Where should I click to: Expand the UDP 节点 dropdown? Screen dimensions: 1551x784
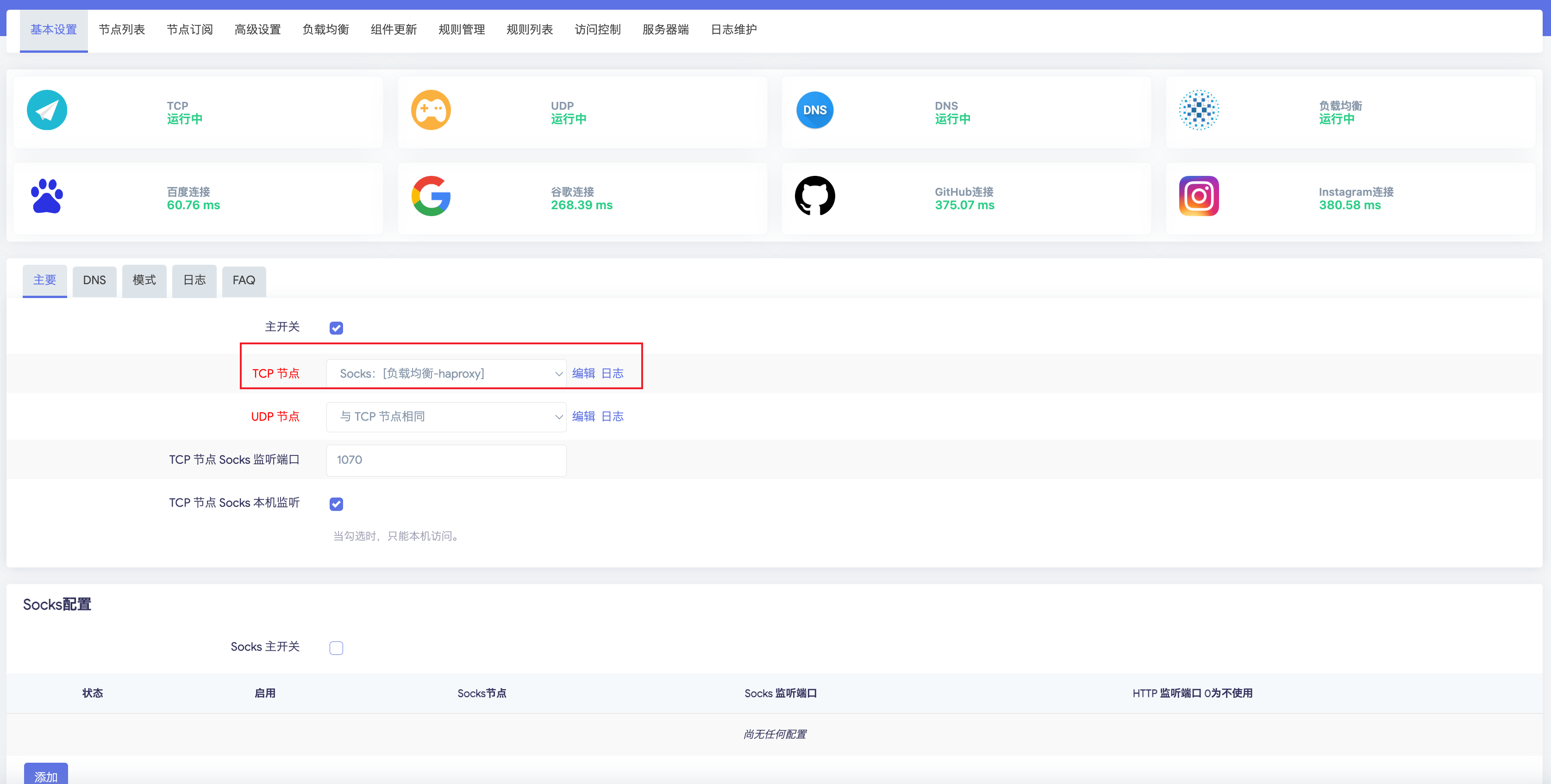445,417
